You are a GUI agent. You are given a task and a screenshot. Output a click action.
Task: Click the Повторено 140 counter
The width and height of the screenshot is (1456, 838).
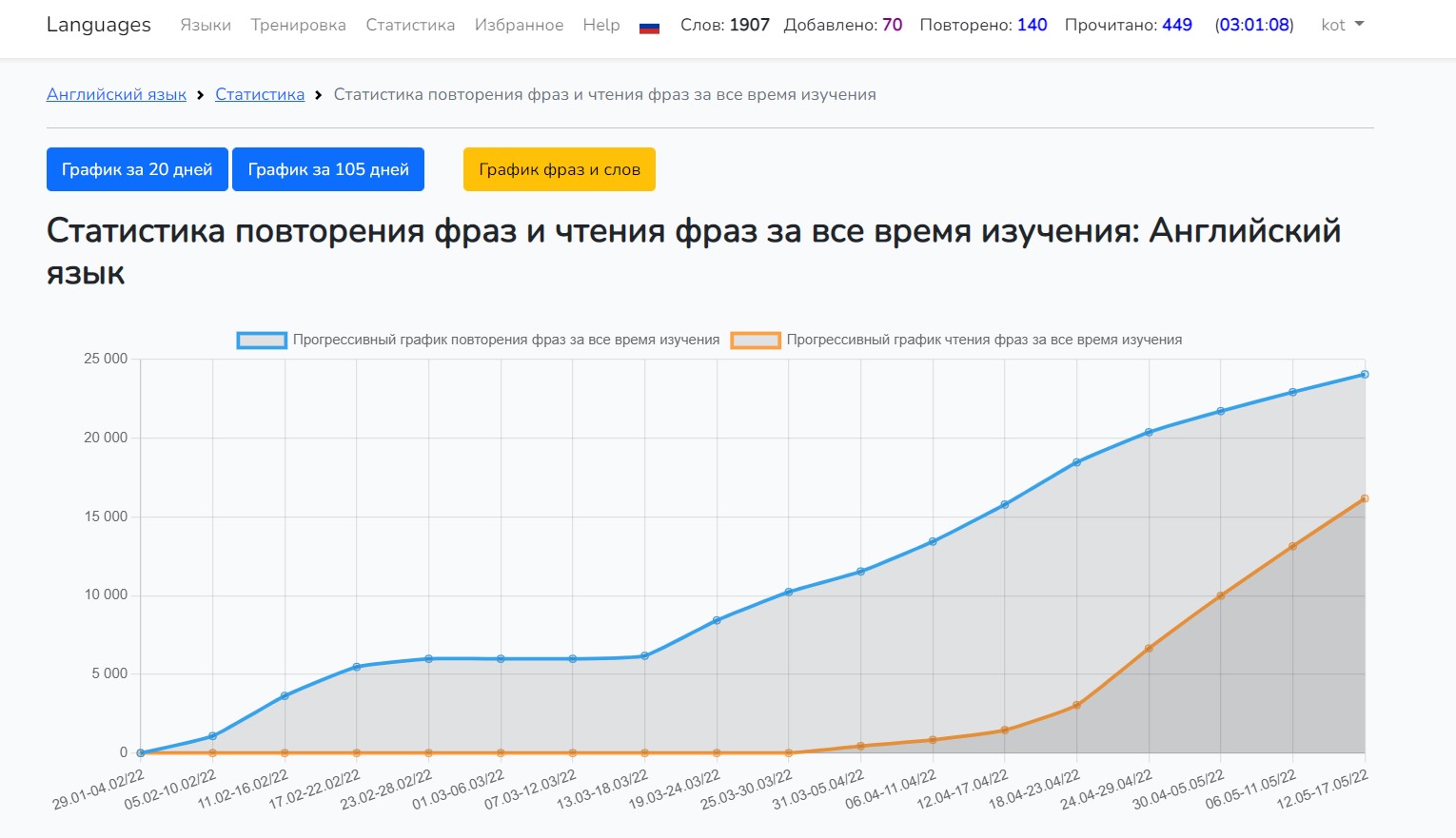[x=983, y=25]
